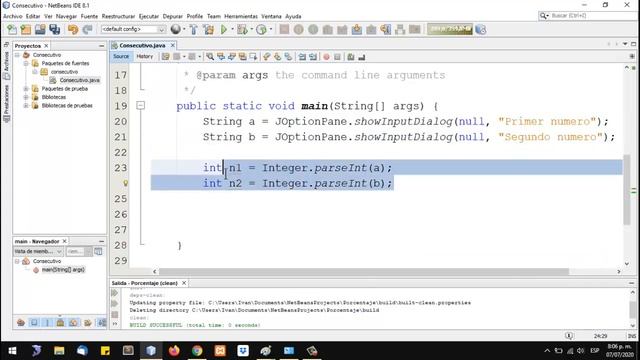
Task: Click the memory usage indicator bar
Action: point(450,29)
